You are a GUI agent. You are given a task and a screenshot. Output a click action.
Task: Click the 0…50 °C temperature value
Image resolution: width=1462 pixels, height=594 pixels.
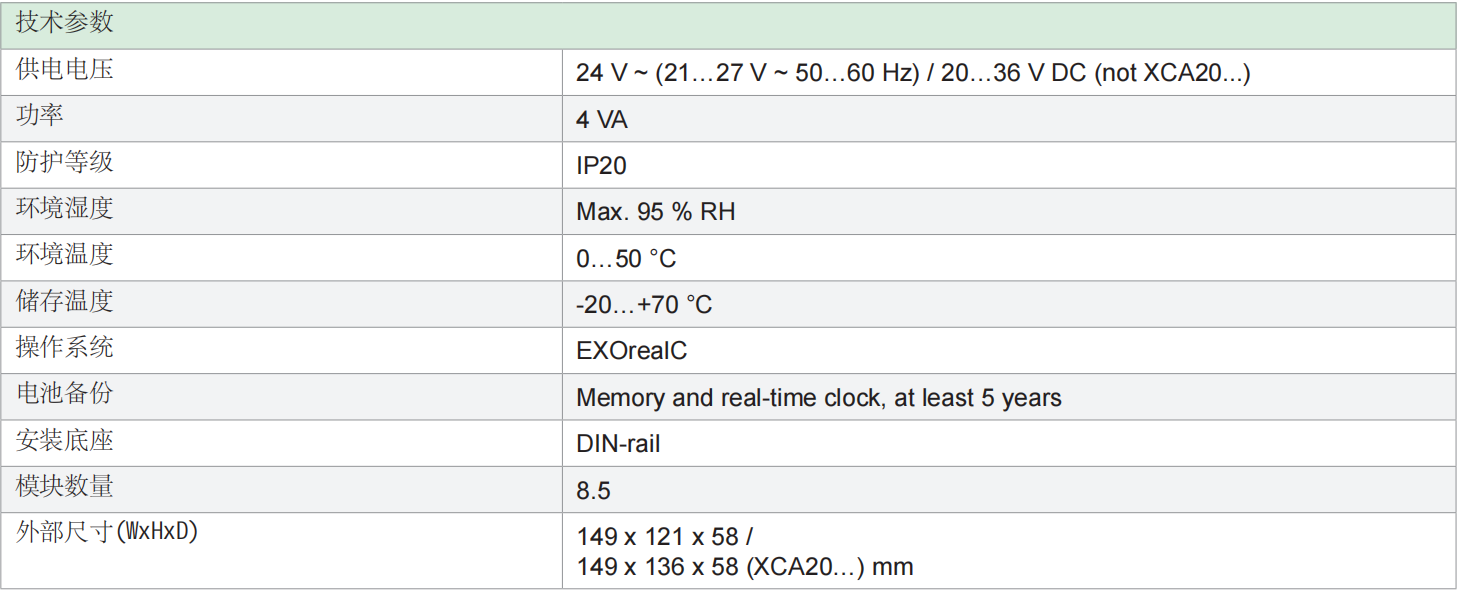(x=626, y=259)
